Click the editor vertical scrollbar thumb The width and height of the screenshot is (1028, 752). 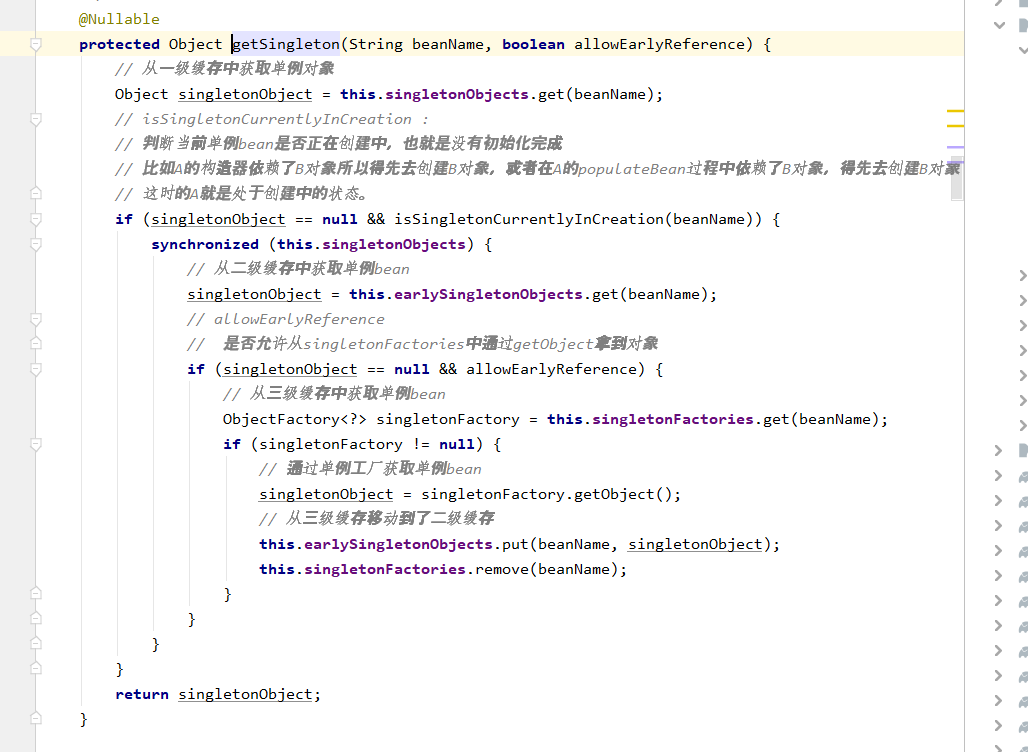[x=957, y=178]
